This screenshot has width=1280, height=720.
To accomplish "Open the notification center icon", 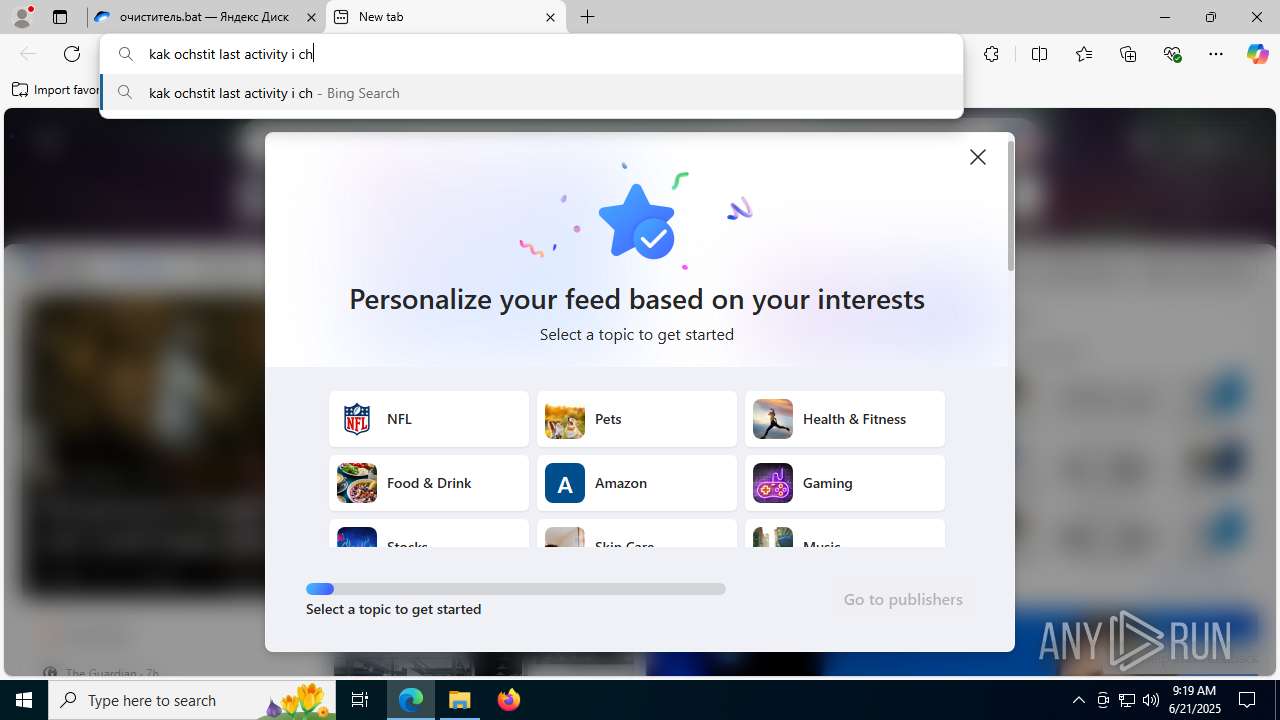I will click(x=1248, y=700).
